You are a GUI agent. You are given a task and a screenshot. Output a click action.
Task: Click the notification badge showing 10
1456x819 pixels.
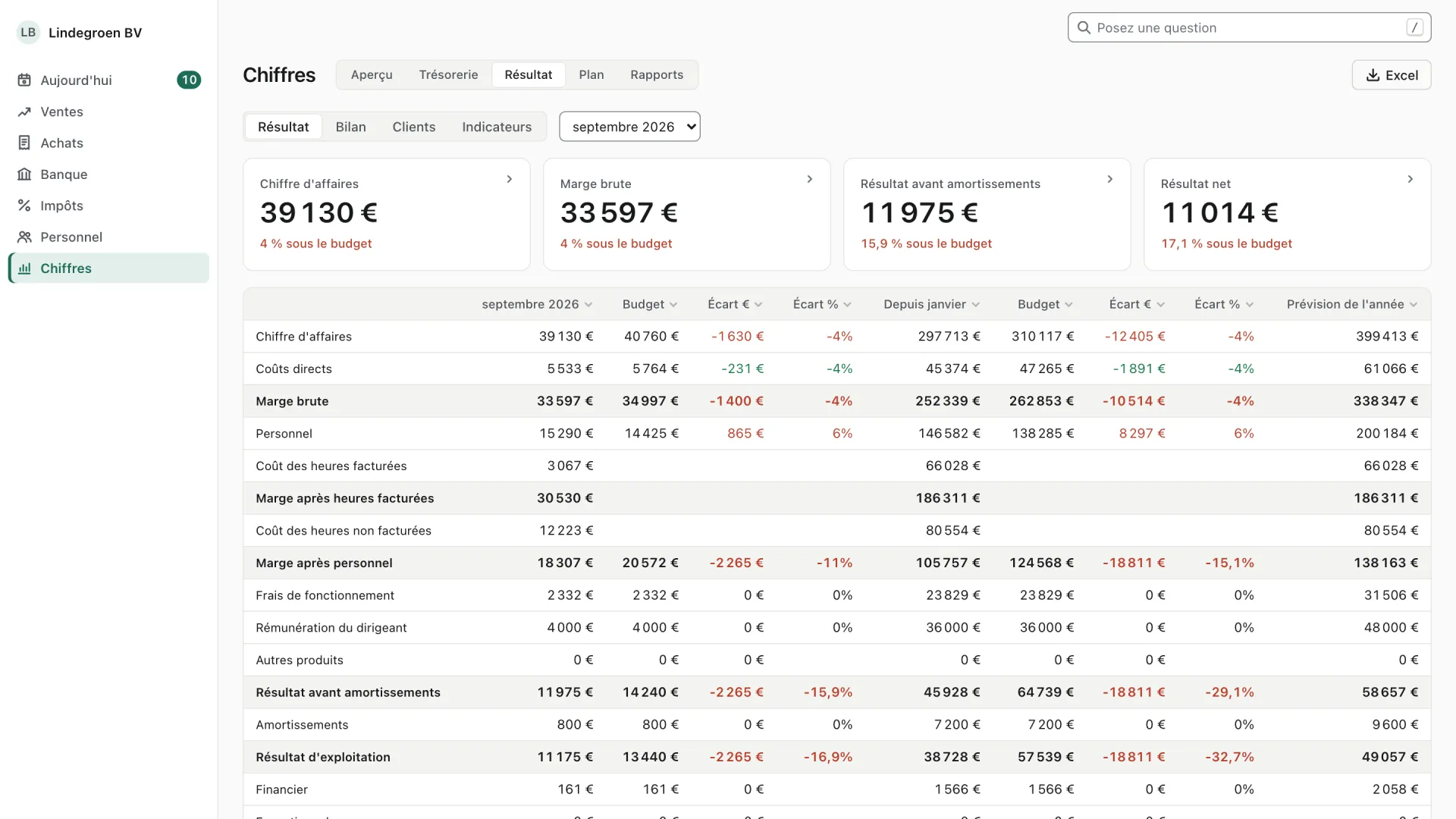click(x=189, y=80)
